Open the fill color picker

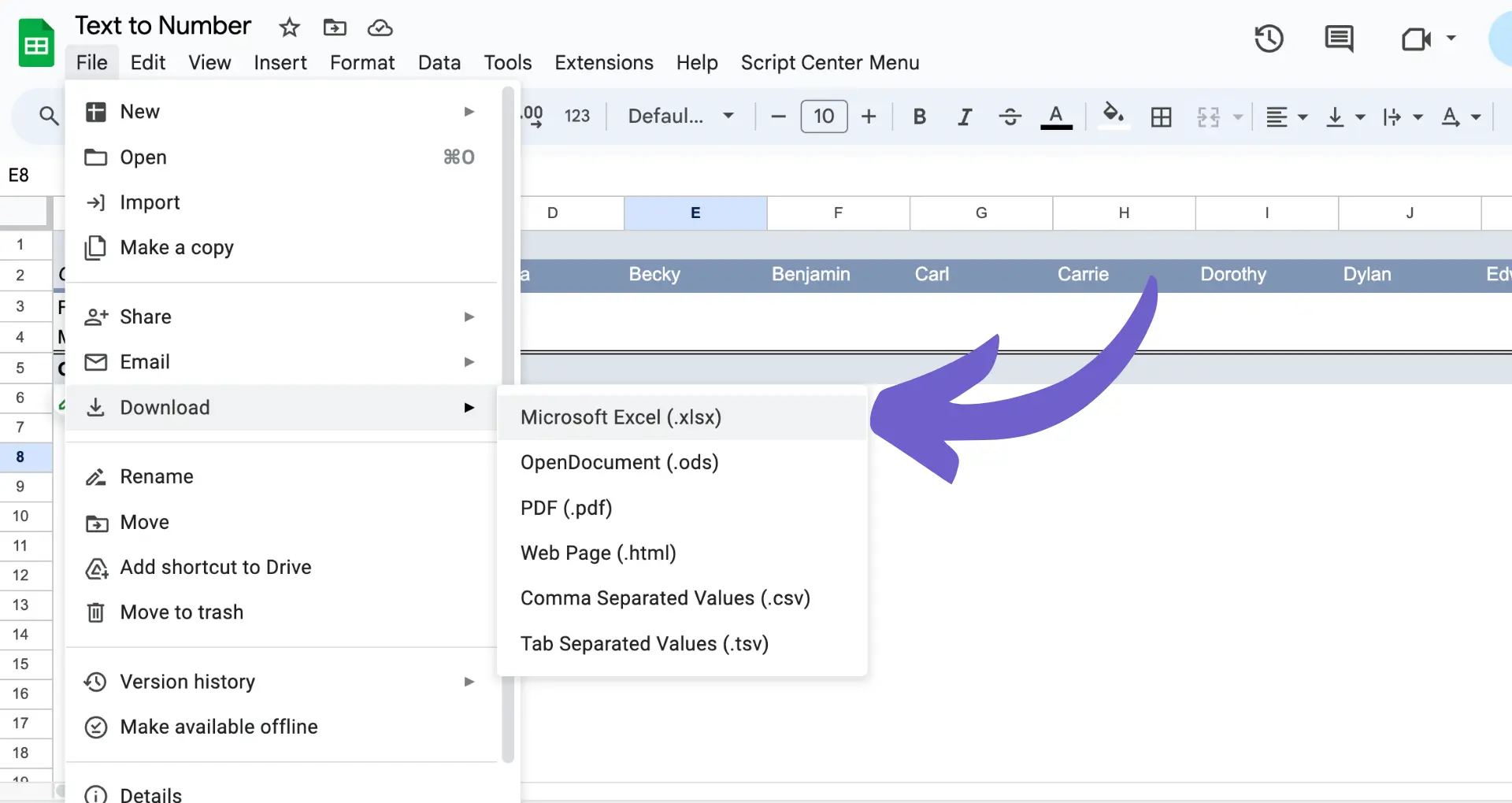click(1113, 116)
